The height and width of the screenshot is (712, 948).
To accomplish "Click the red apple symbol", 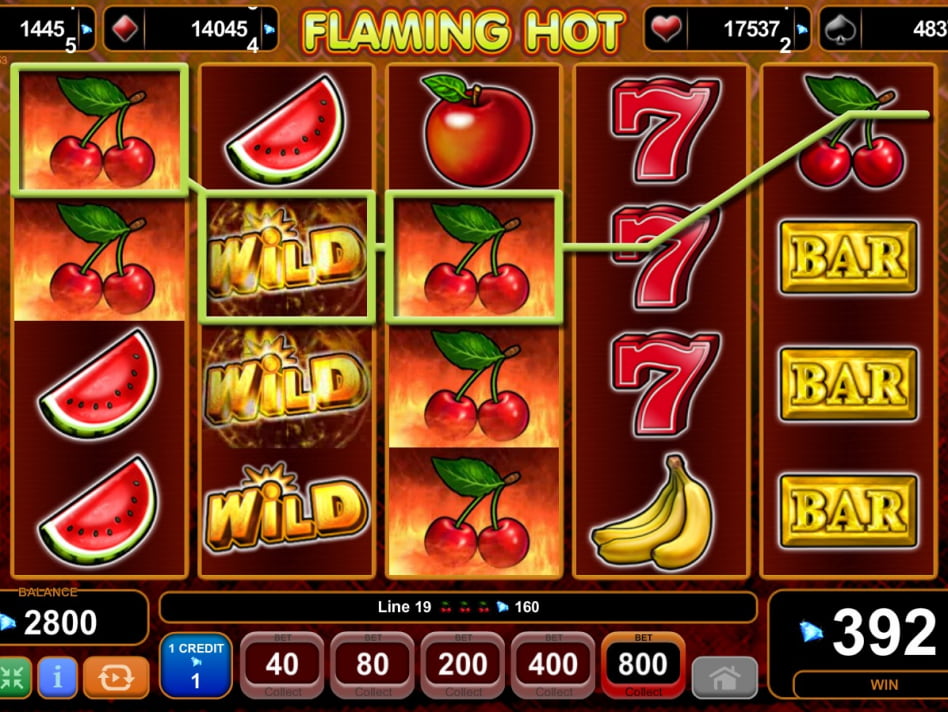I will [477, 130].
